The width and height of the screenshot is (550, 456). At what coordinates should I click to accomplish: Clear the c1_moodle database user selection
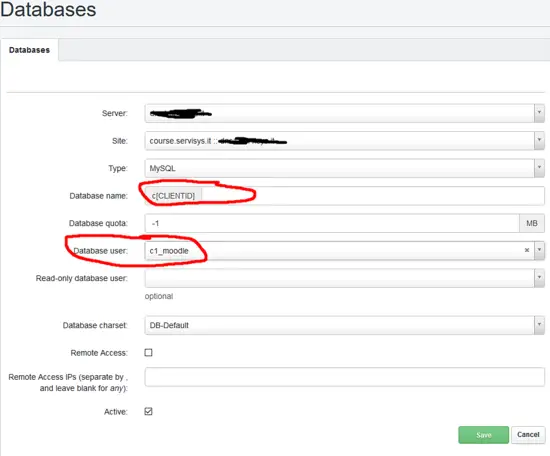click(526, 250)
